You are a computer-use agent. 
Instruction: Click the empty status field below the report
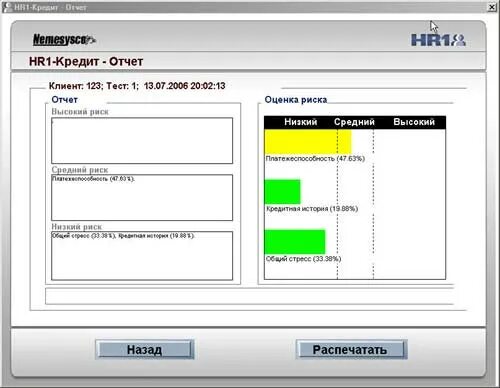pos(249,296)
